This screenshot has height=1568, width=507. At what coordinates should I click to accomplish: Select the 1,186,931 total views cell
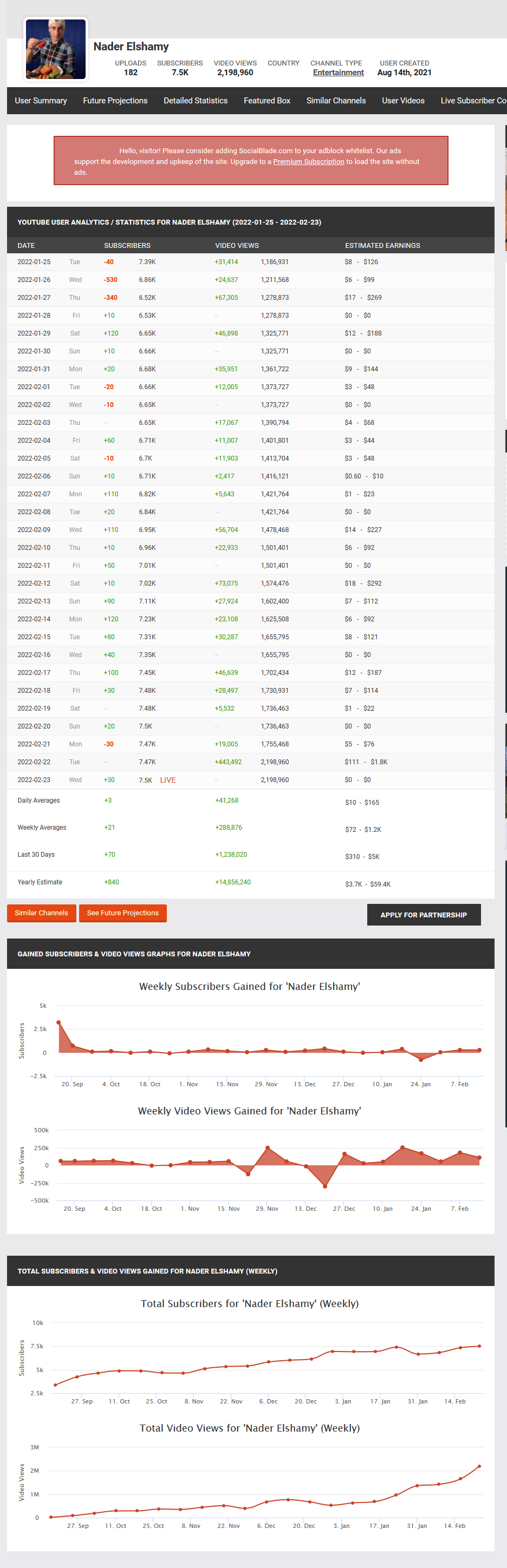[275, 262]
